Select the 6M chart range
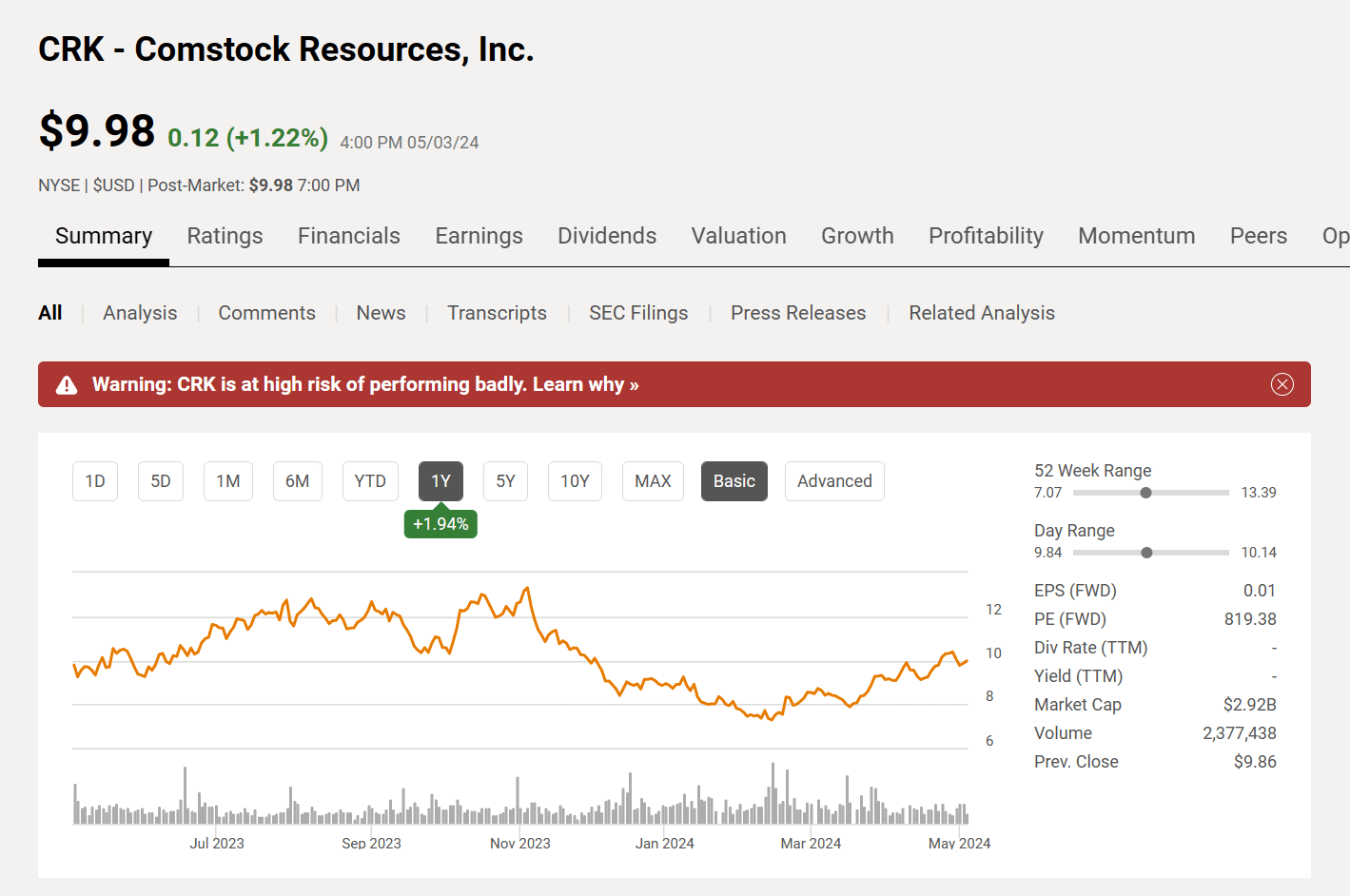This screenshot has height=896, width=1350. tap(298, 481)
